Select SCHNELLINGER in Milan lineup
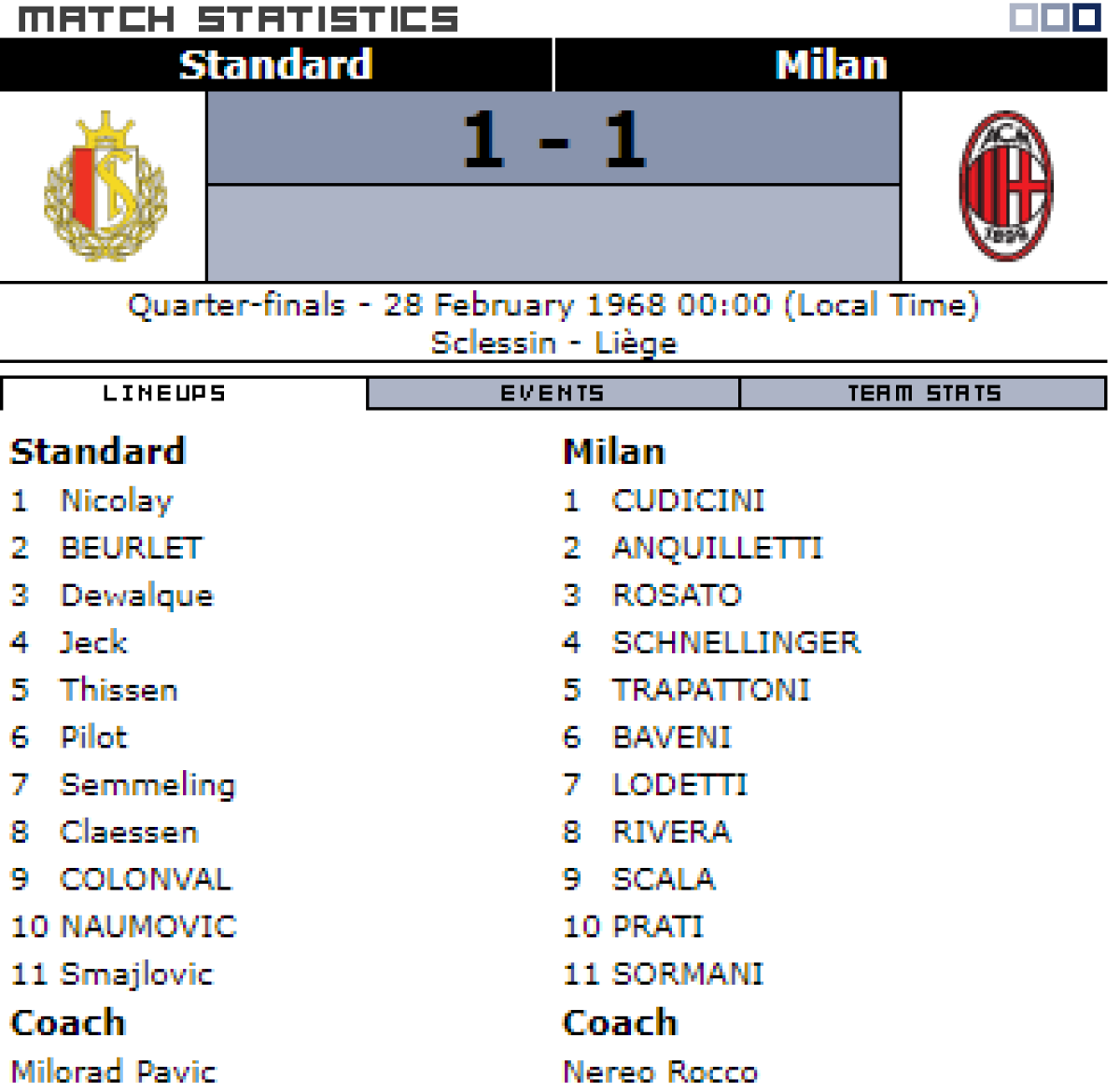The width and height of the screenshot is (1120, 1092). coord(735,643)
